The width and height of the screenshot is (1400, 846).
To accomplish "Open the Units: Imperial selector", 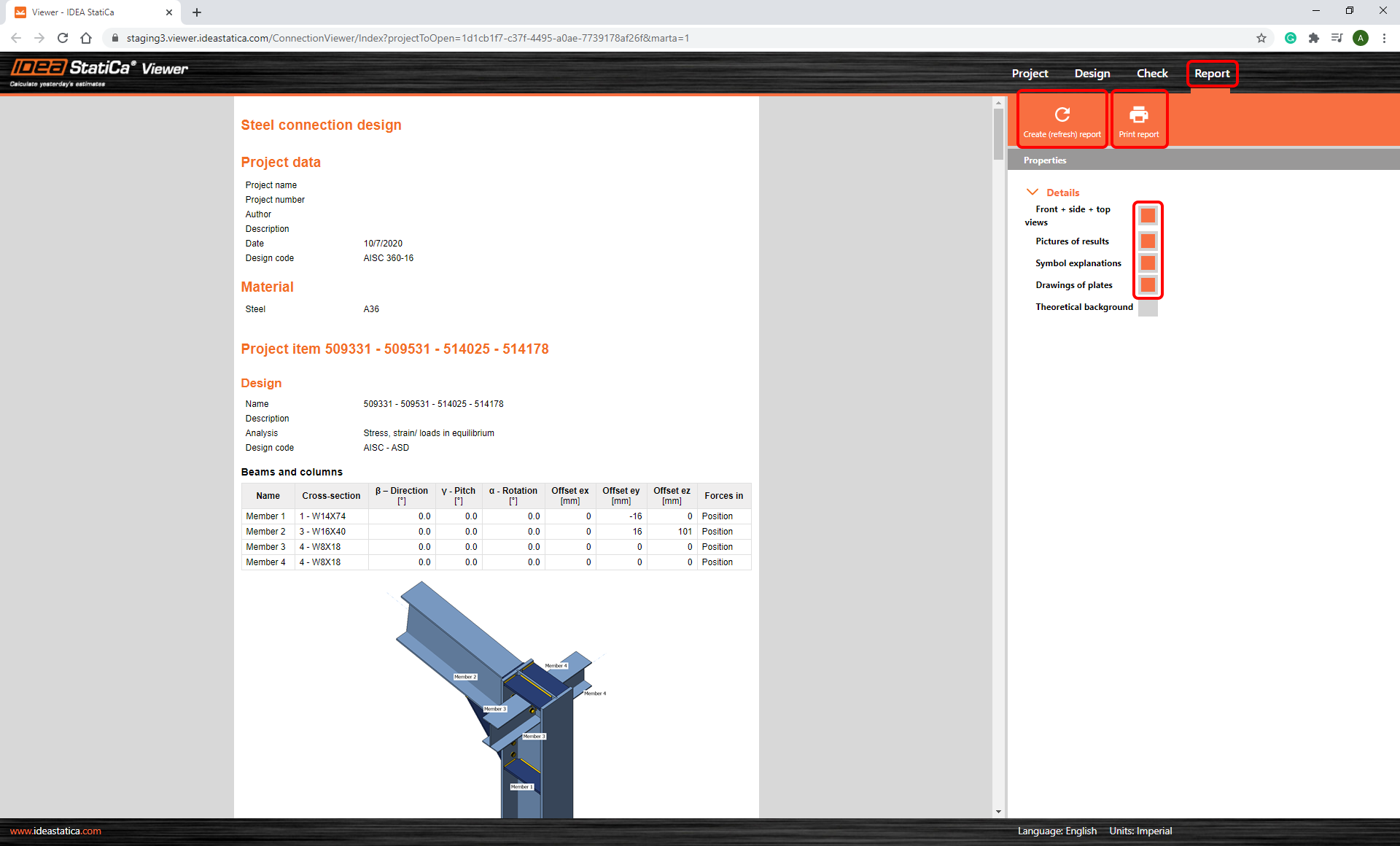I will point(1140,831).
